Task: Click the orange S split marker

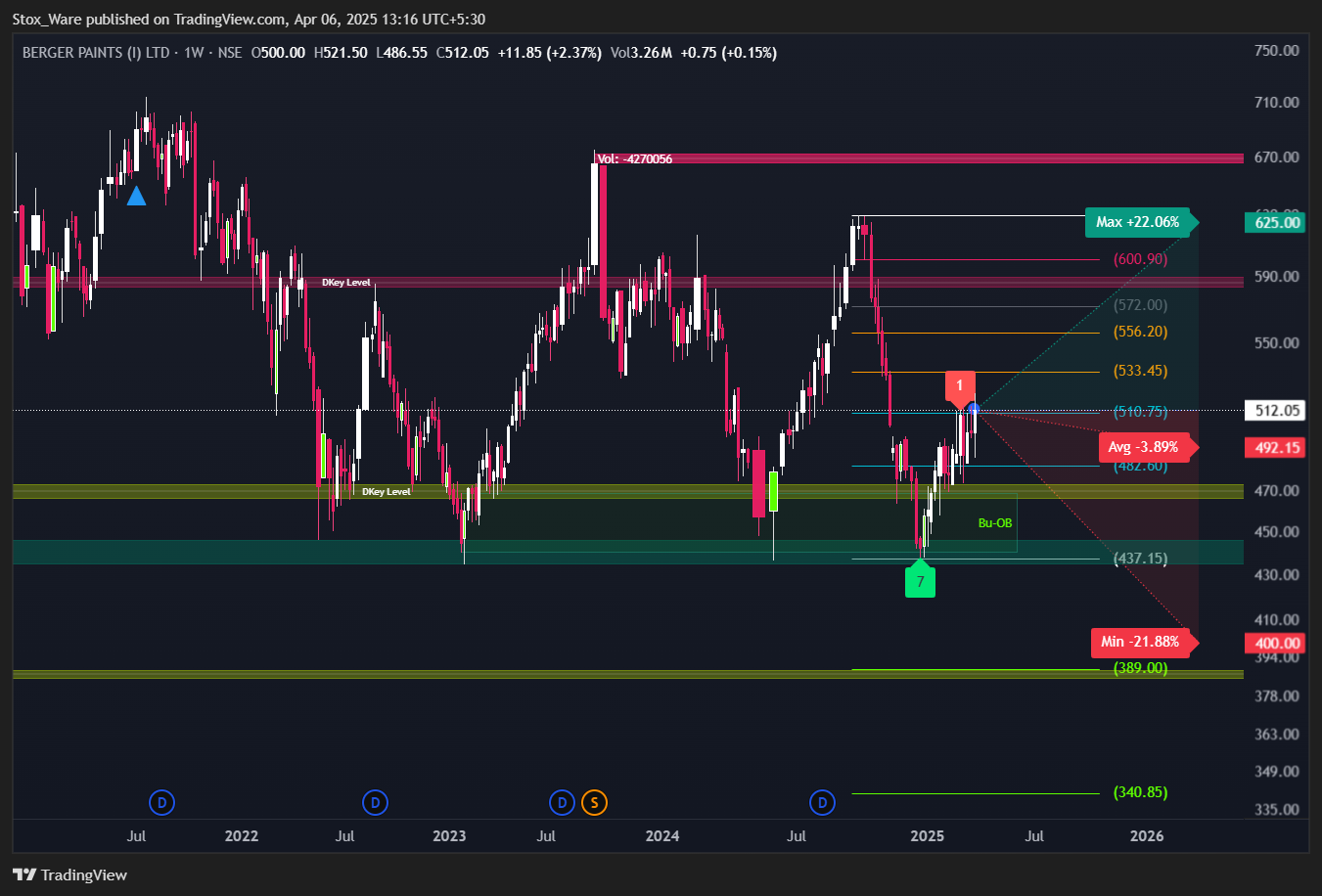Action: (594, 803)
